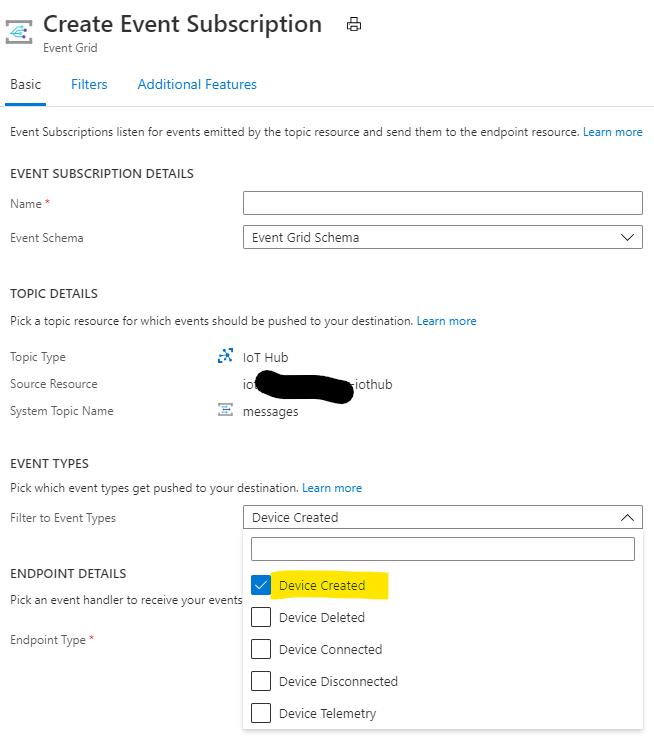Click the Event Grid logo icon

click(19, 32)
